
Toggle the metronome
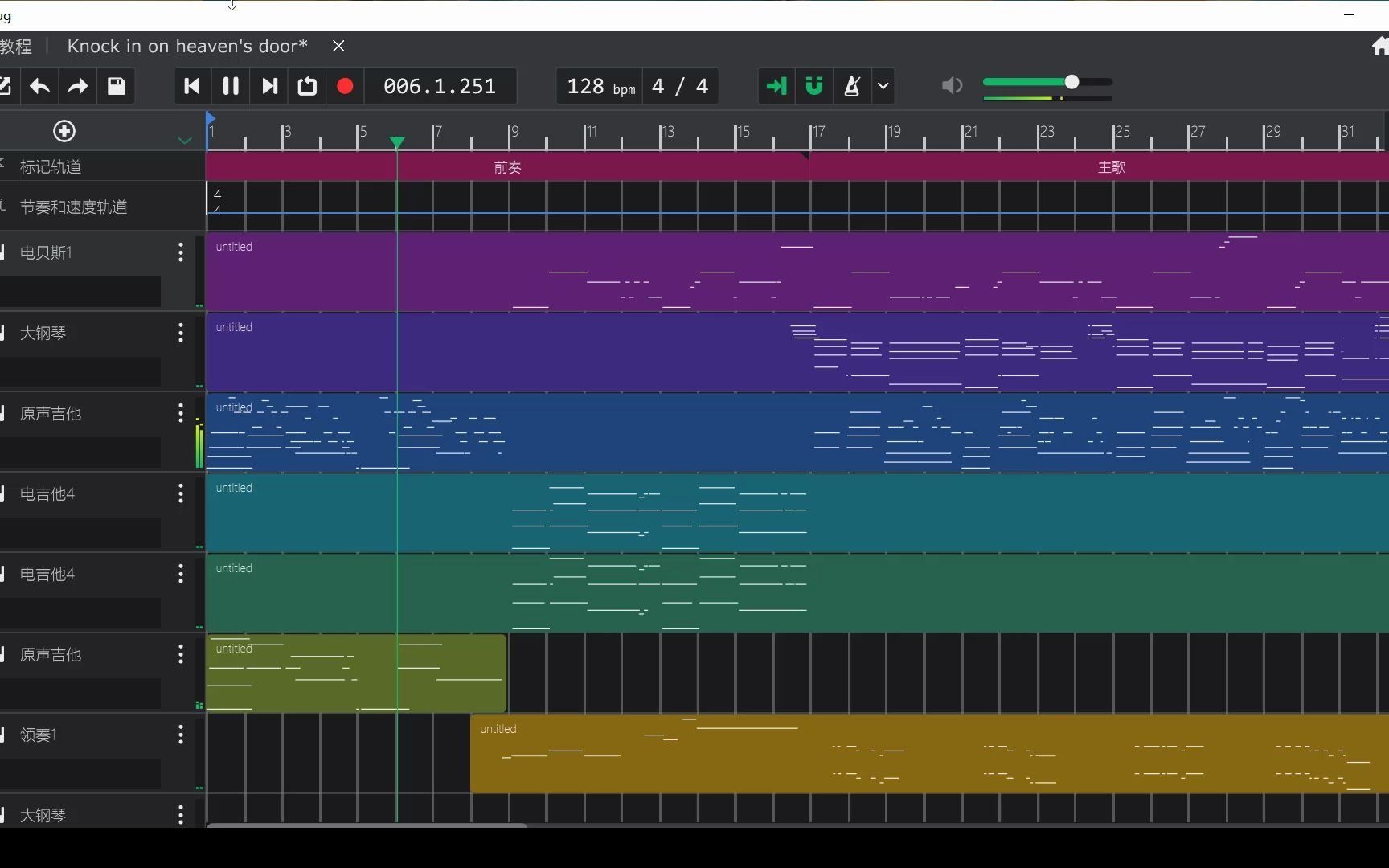point(852,86)
